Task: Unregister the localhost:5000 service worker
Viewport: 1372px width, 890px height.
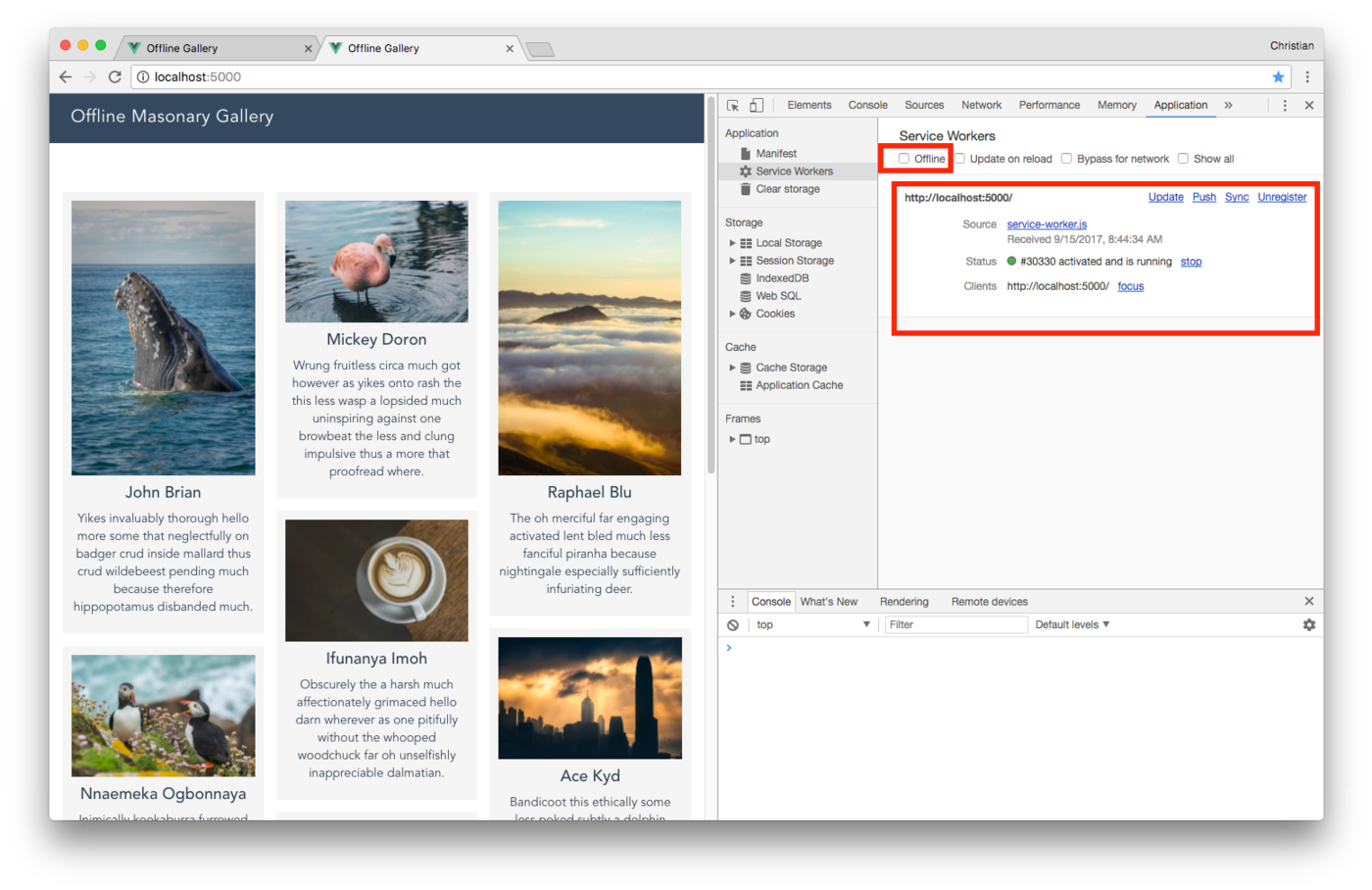Action: (x=1282, y=196)
